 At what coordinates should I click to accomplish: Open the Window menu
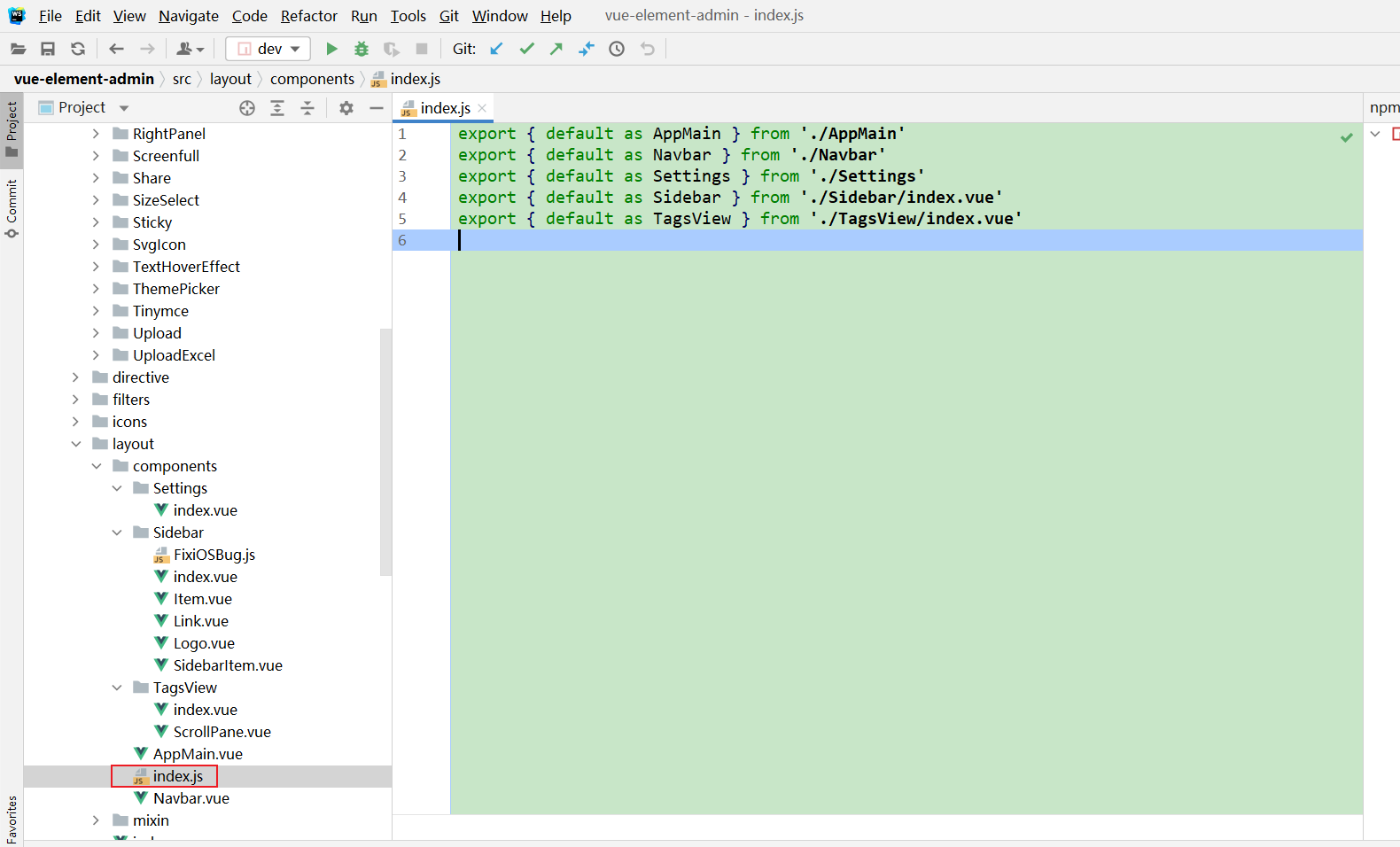pos(500,16)
